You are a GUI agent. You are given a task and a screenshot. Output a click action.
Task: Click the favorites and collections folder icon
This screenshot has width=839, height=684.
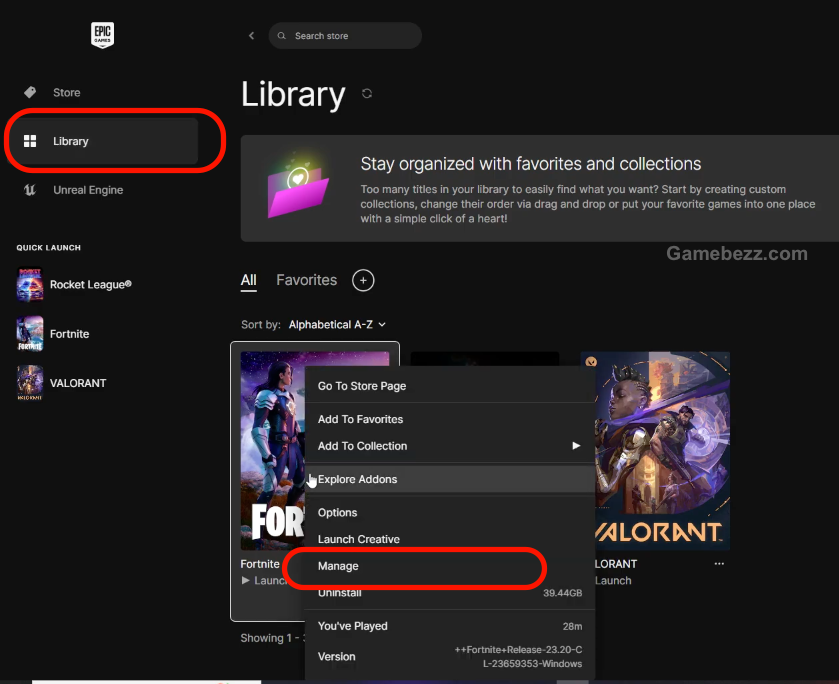pyautogui.click(x=298, y=187)
